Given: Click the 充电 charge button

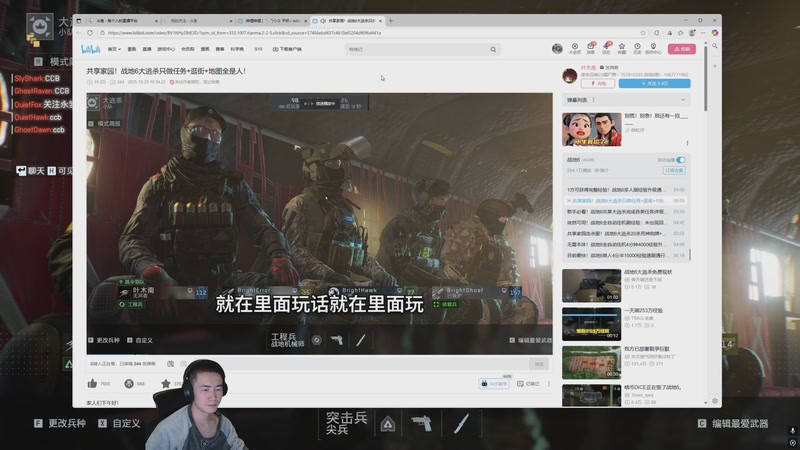Looking at the screenshot, I should (x=597, y=83).
